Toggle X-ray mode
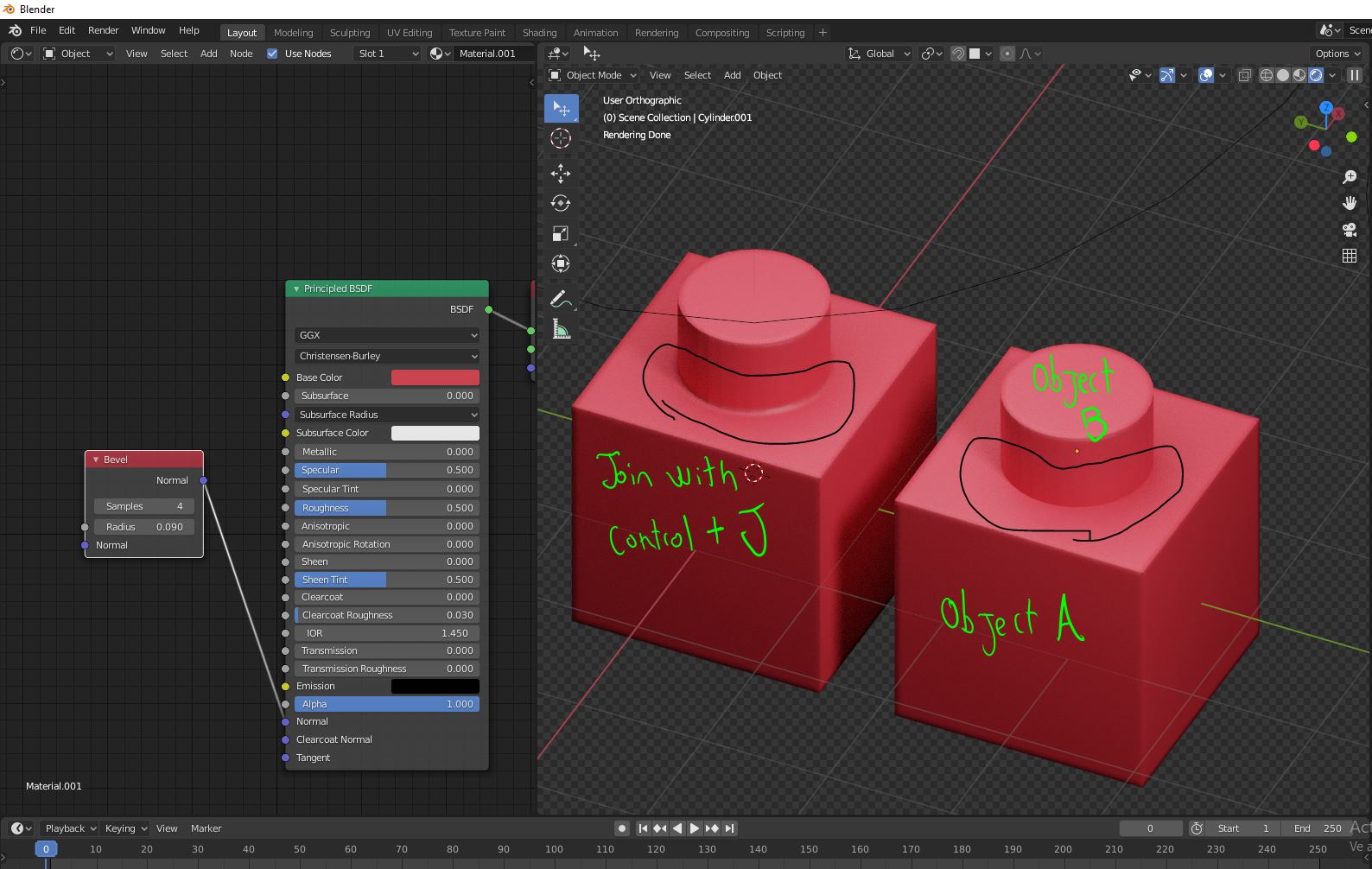The image size is (1372, 869). coord(1245,75)
